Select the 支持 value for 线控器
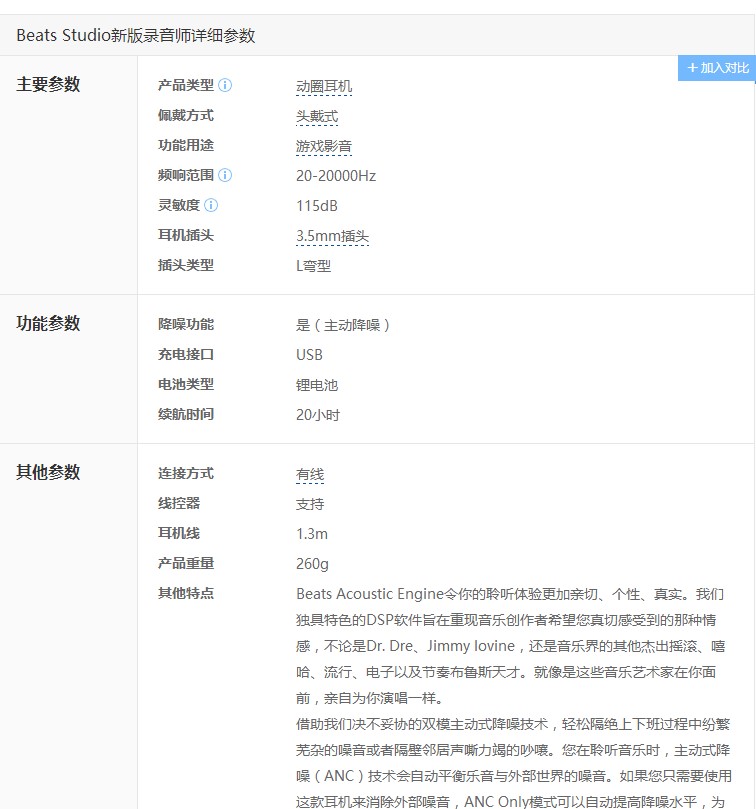This screenshot has height=809, width=756. coord(310,504)
